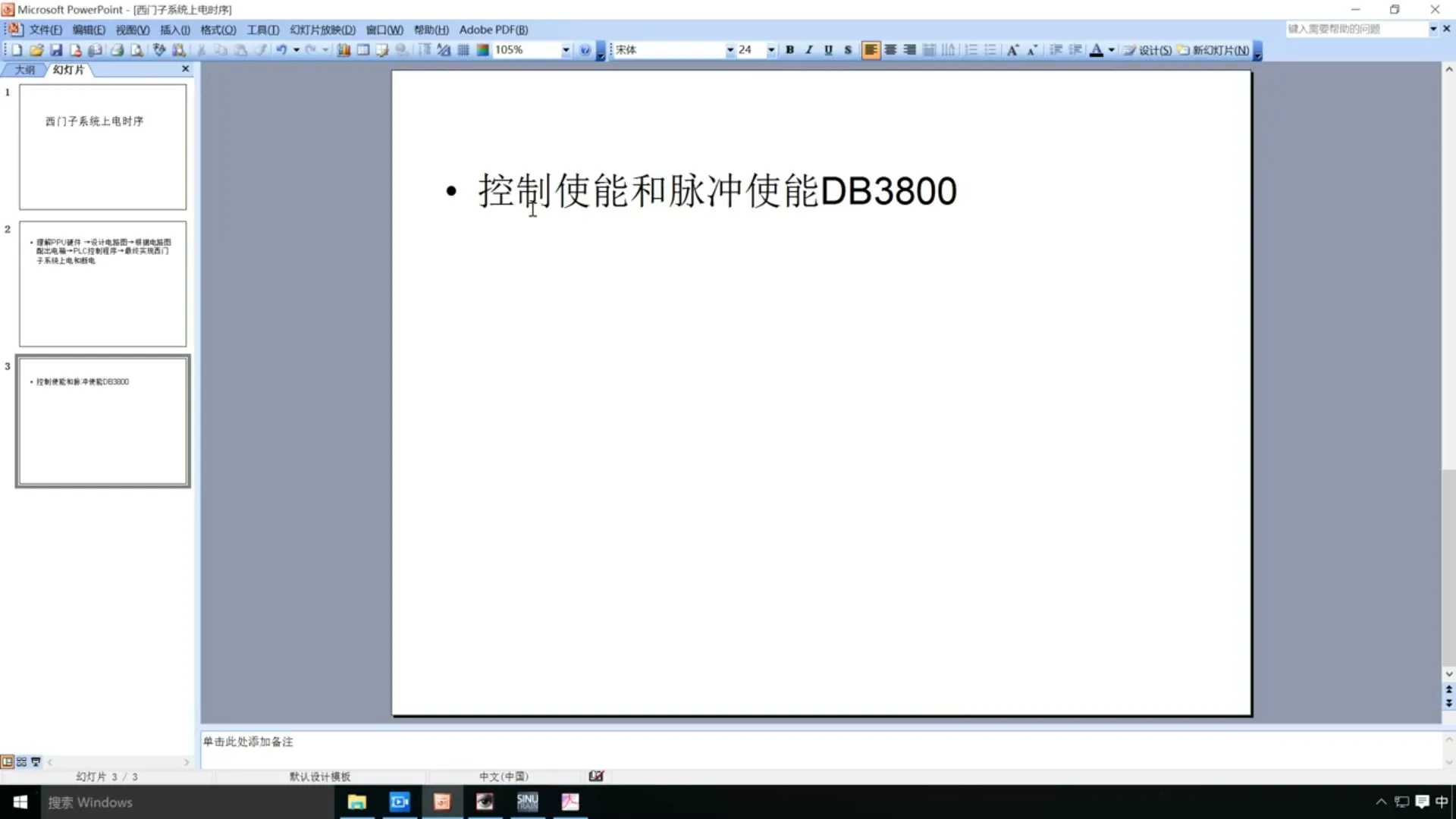Expand the zoom level dropdown
The height and width of the screenshot is (819, 1456).
click(x=565, y=49)
